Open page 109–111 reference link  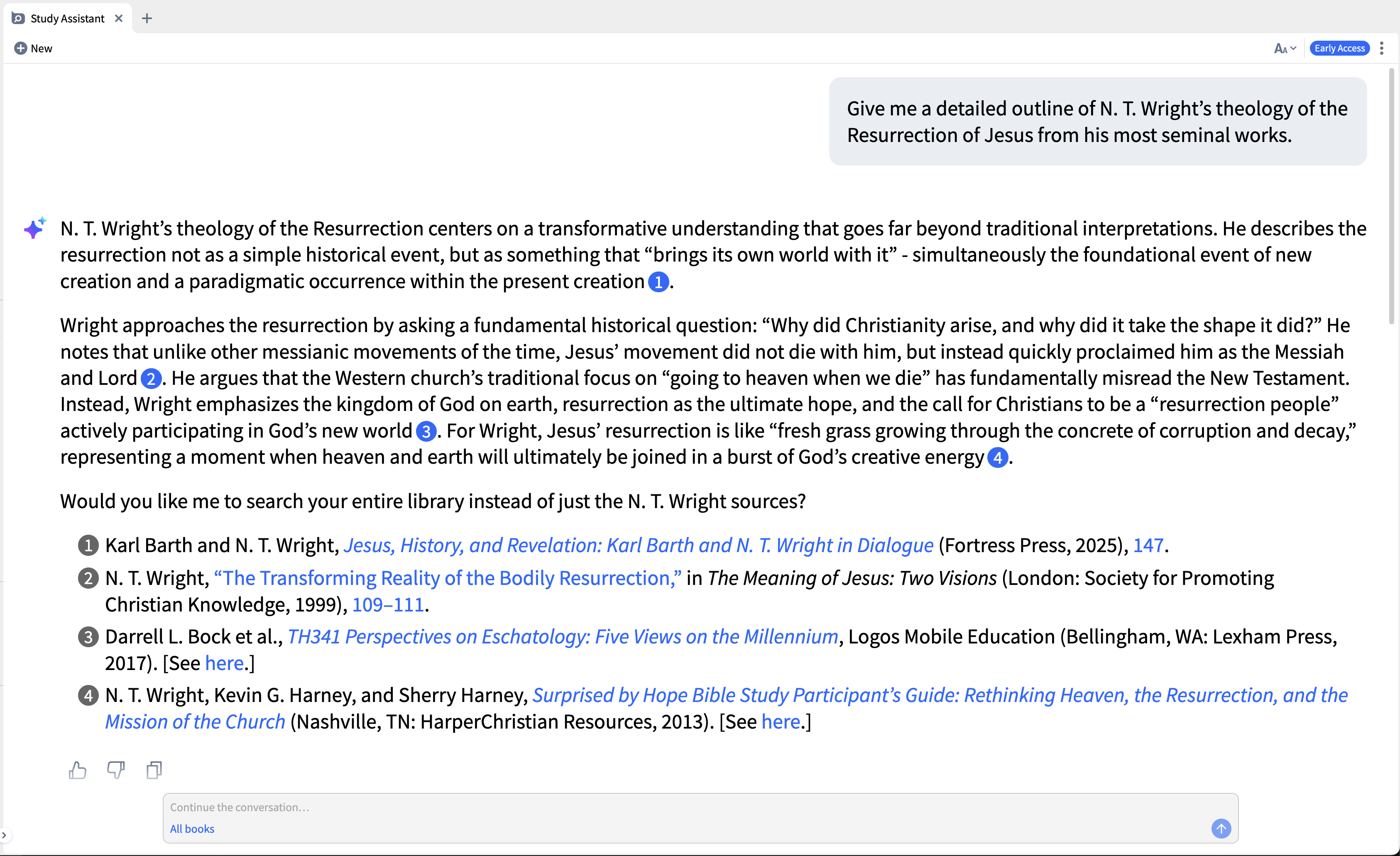pyautogui.click(x=388, y=605)
